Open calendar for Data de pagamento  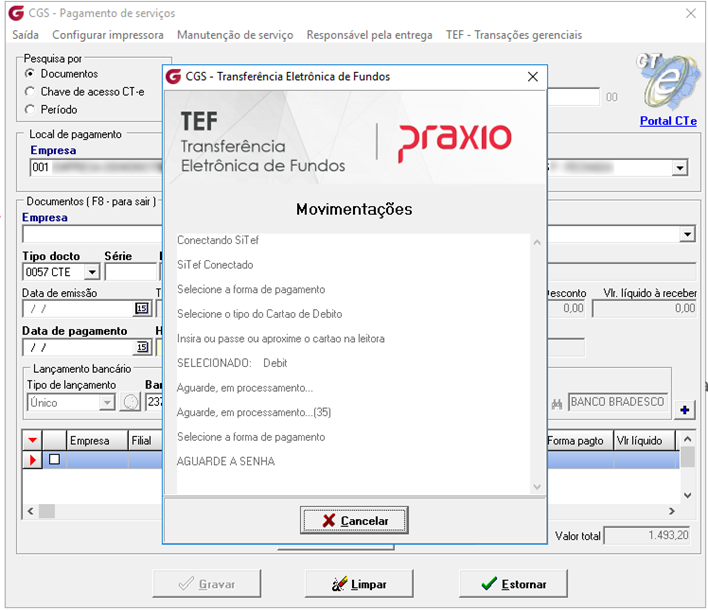[x=142, y=347]
